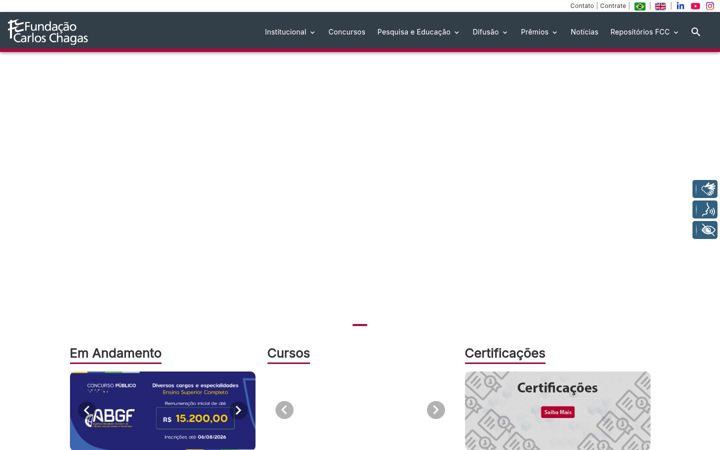Open the site search magnifier
Viewport: 720px width, 450px height.
tap(696, 32)
